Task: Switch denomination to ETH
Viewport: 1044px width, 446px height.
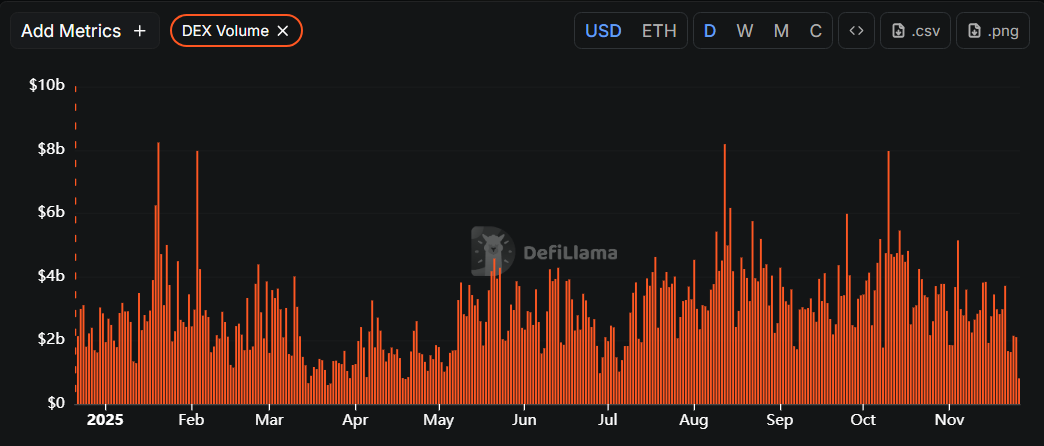Action: pyautogui.click(x=659, y=31)
